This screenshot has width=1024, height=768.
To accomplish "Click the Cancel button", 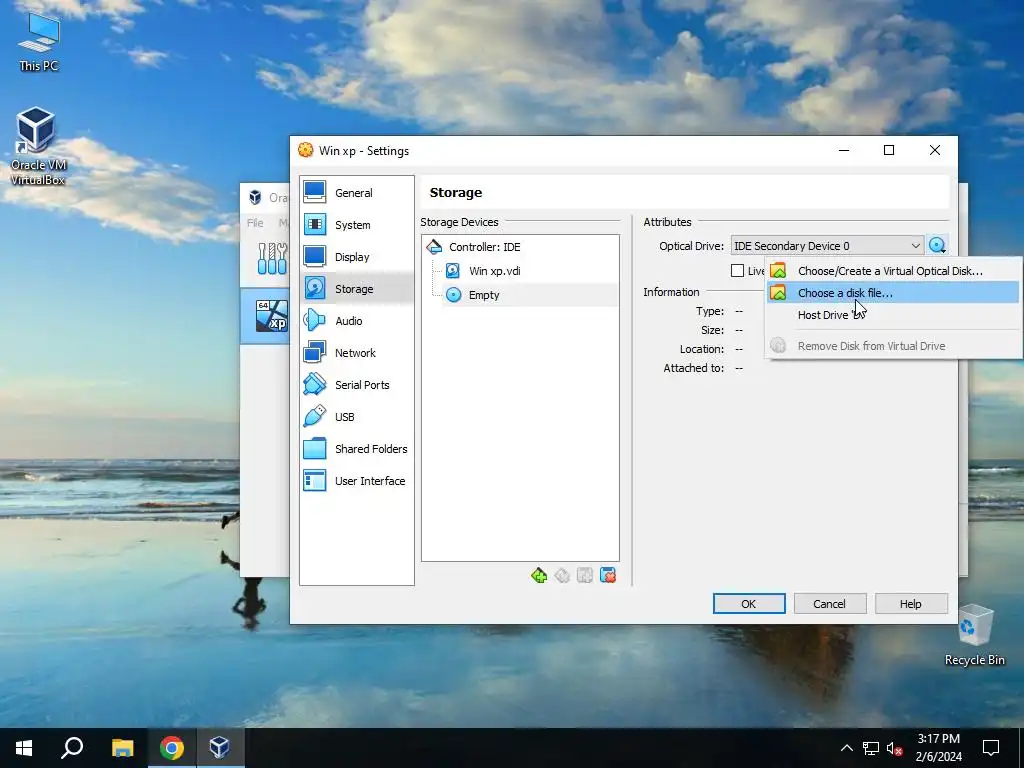I will click(x=829, y=603).
